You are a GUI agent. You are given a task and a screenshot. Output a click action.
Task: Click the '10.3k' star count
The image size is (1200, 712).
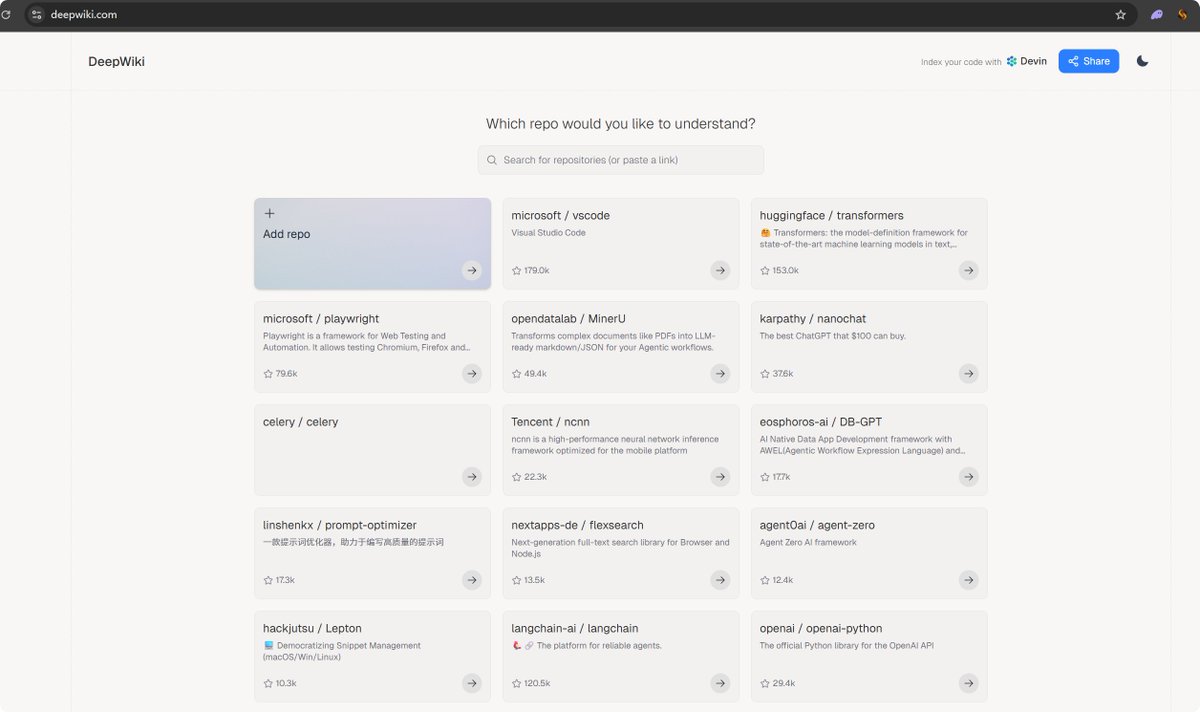(286, 684)
